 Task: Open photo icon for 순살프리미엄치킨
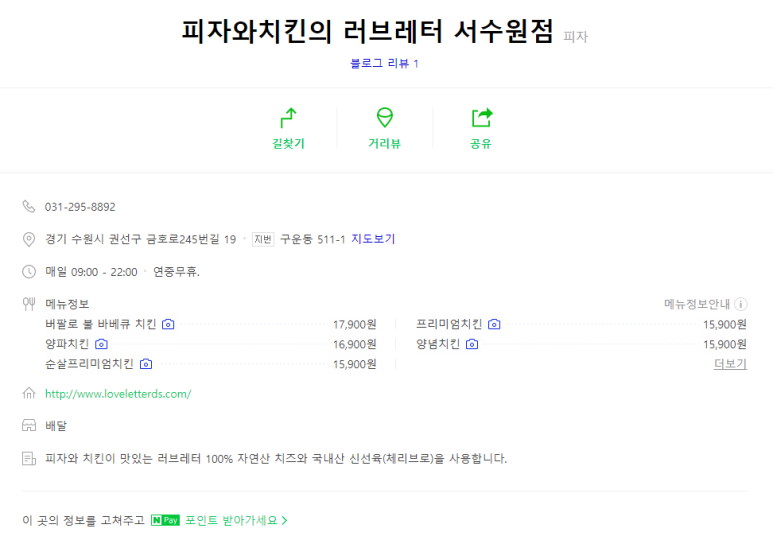click(146, 364)
